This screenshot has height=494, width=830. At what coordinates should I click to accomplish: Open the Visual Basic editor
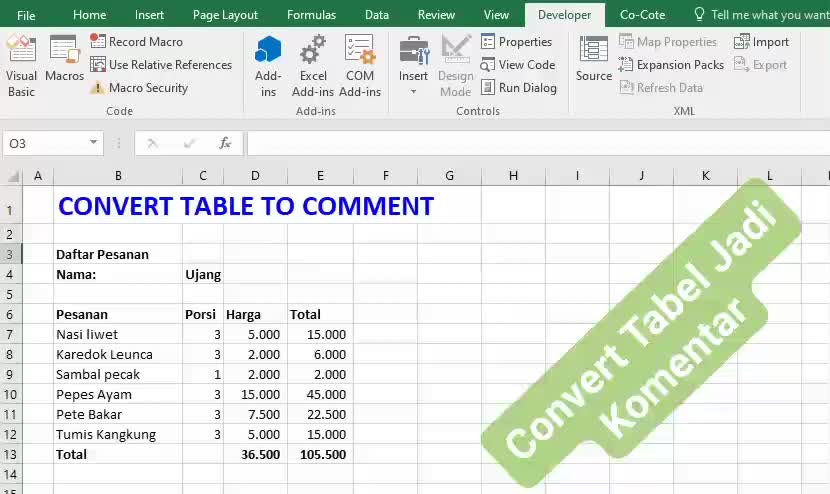click(x=21, y=66)
